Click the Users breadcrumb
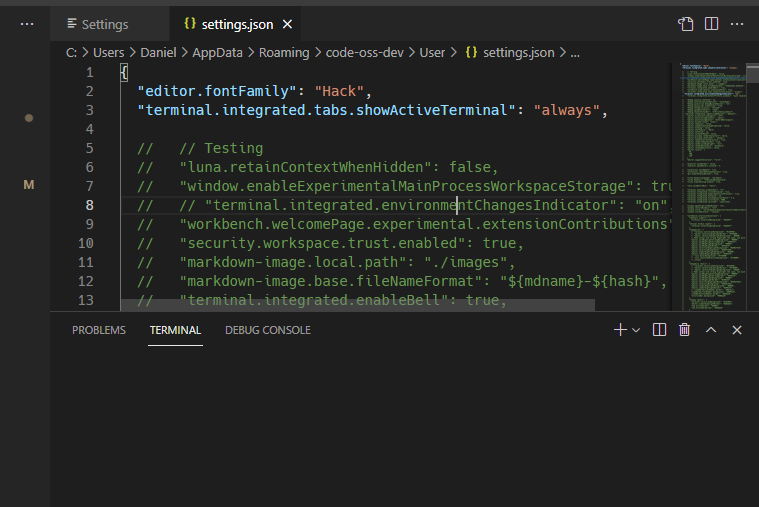Screen dimensions: 759x507 [x=108, y=52]
